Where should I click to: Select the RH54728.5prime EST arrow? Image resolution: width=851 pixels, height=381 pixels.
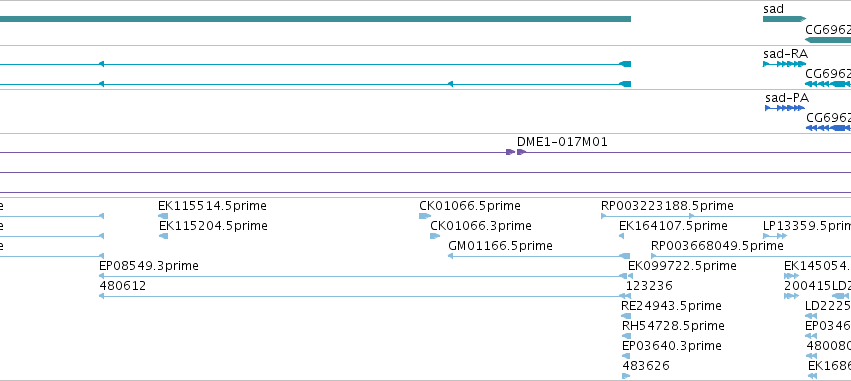pos(627,336)
